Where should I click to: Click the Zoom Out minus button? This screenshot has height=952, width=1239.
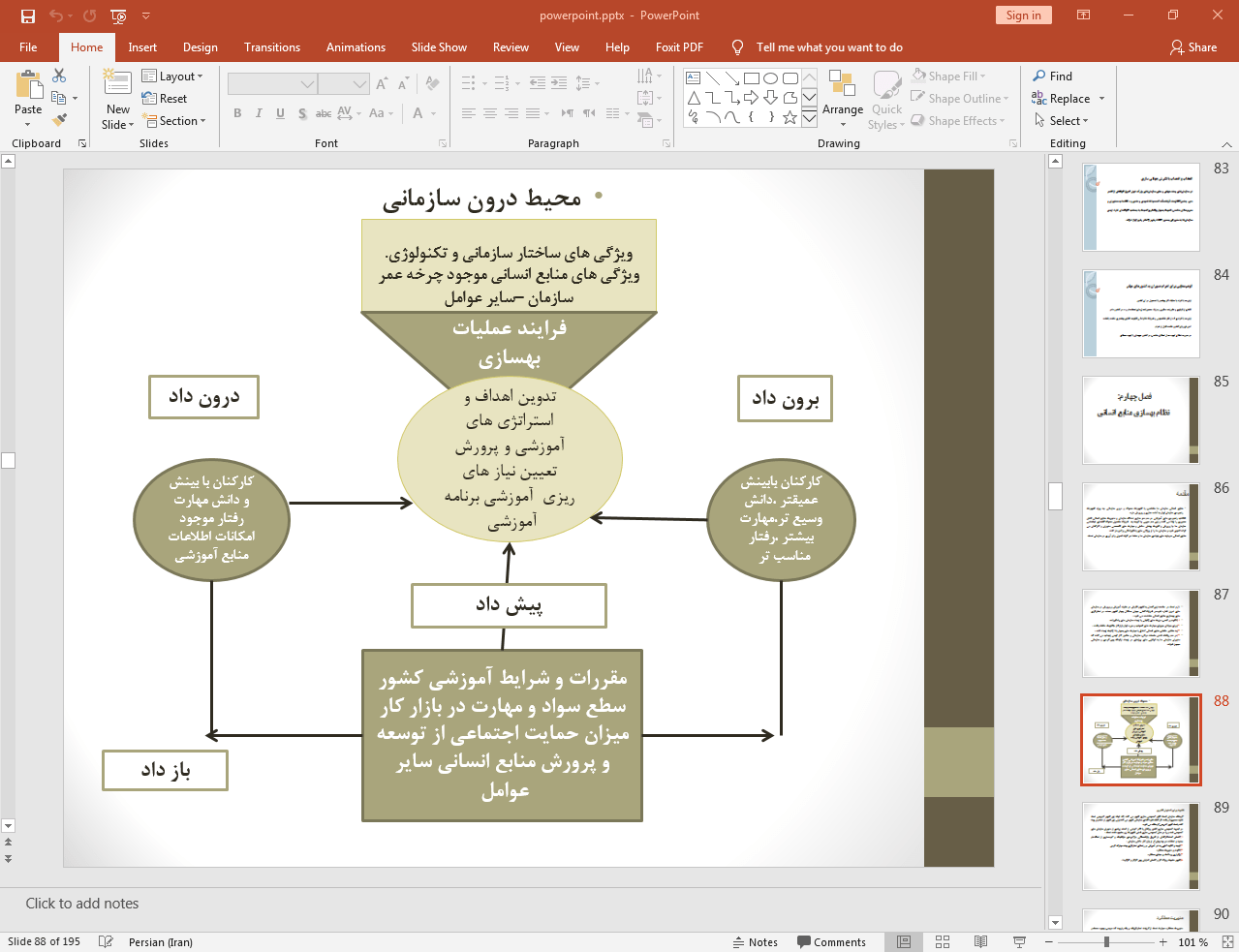1048,941
